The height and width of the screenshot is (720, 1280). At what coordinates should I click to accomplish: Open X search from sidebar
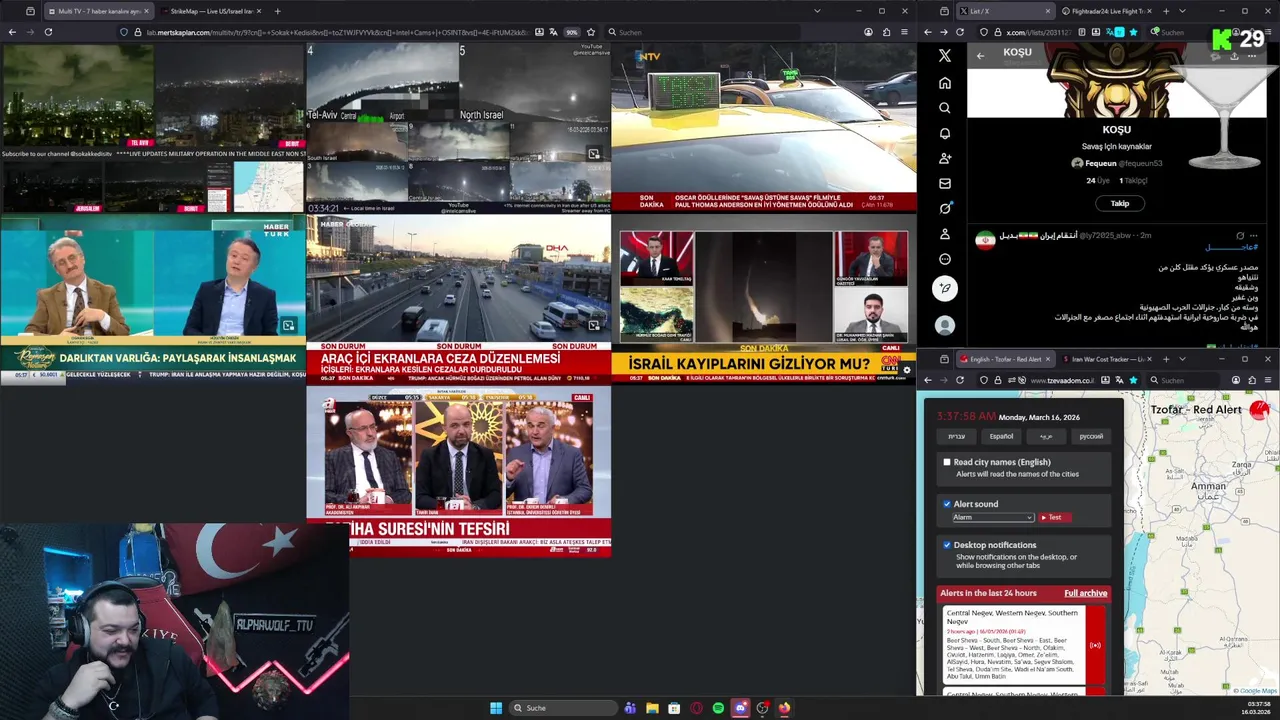[944, 108]
